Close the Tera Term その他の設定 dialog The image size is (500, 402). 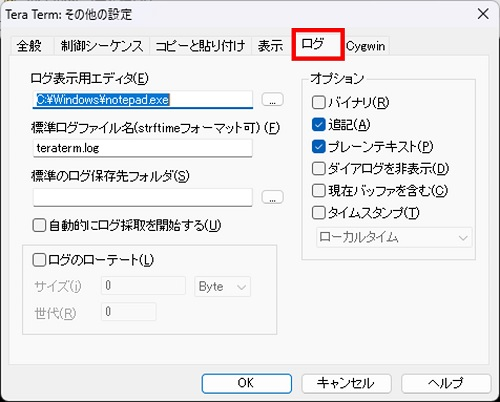(x=483, y=14)
